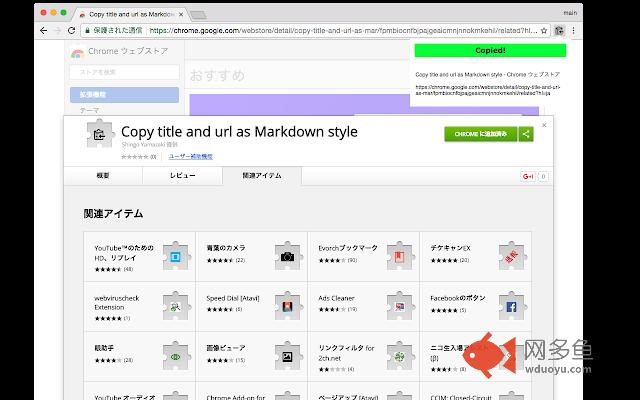This screenshot has height=400, width=640.
Task: Click the copy-title extension toolbar icon
Action: [x=559, y=31]
